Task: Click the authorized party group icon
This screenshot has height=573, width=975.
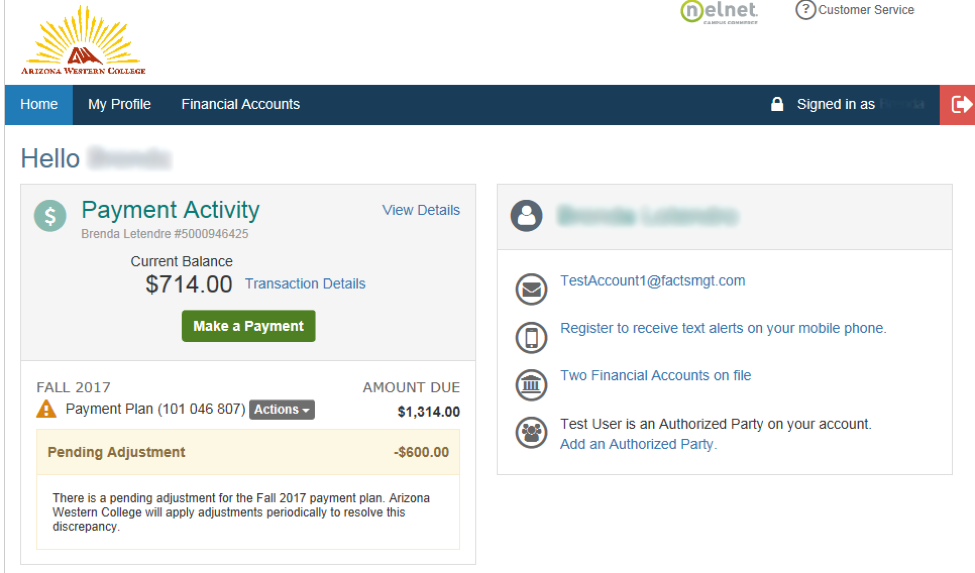Action: click(x=532, y=432)
